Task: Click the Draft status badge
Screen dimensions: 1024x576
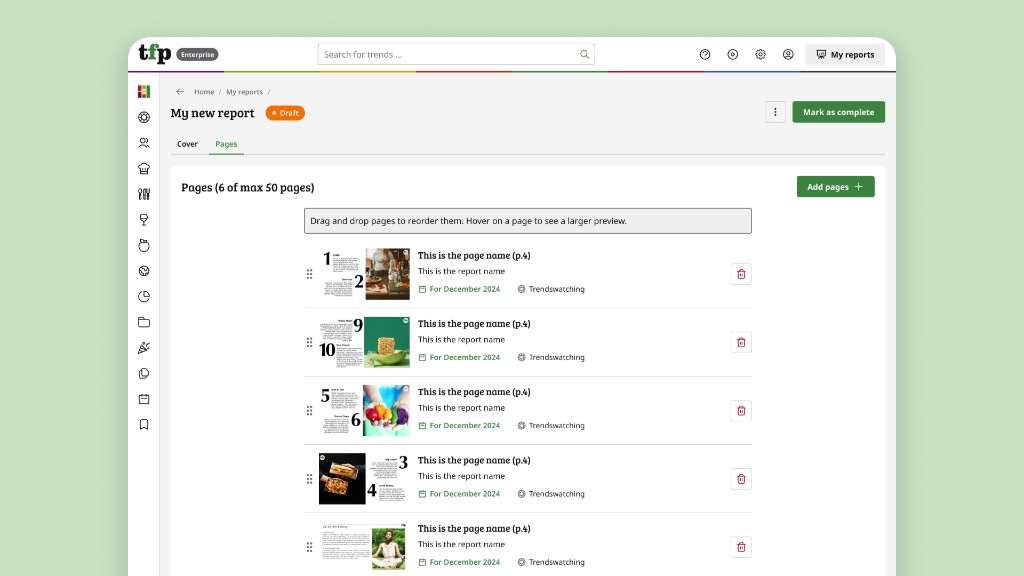Action: (x=285, y=113)
